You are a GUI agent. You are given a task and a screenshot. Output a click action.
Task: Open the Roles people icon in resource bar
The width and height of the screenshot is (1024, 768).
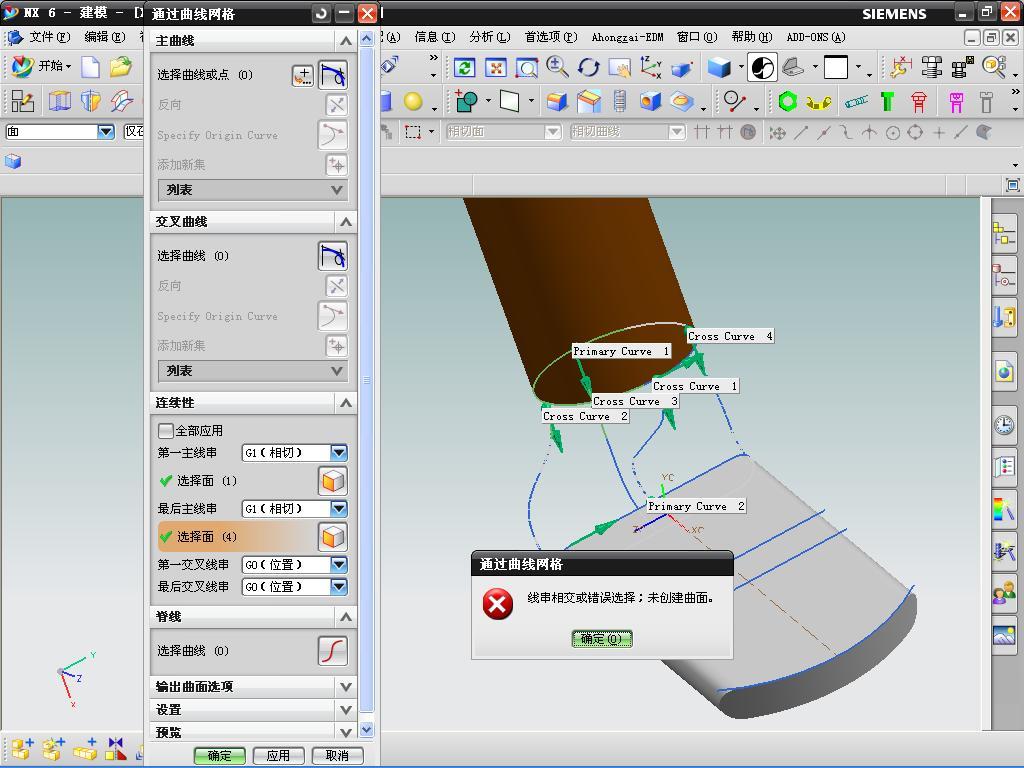1004,592
